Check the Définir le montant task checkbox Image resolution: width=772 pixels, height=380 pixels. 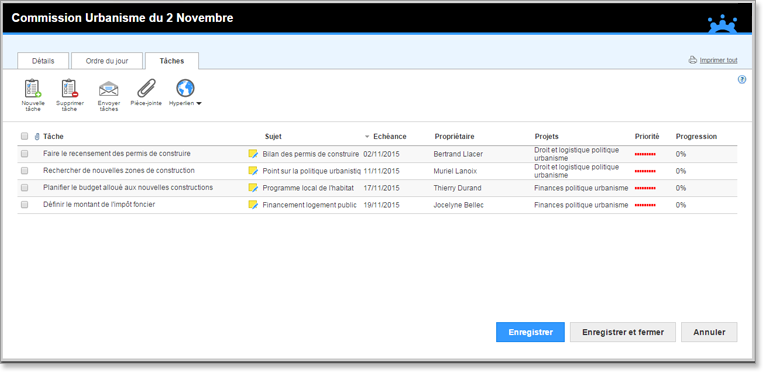[x=25, y=205]
